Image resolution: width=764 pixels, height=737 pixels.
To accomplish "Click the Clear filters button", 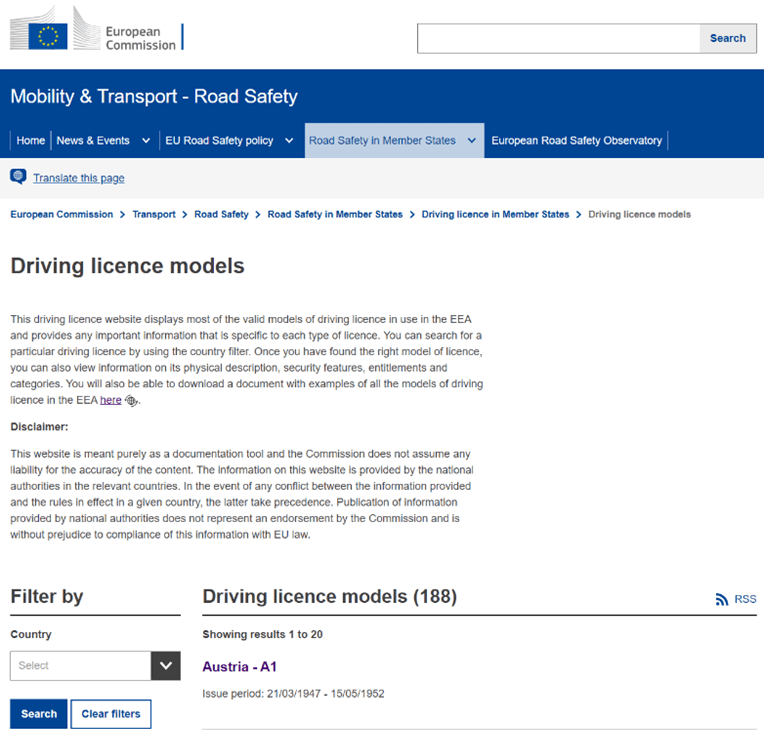I will coord(111,714).
